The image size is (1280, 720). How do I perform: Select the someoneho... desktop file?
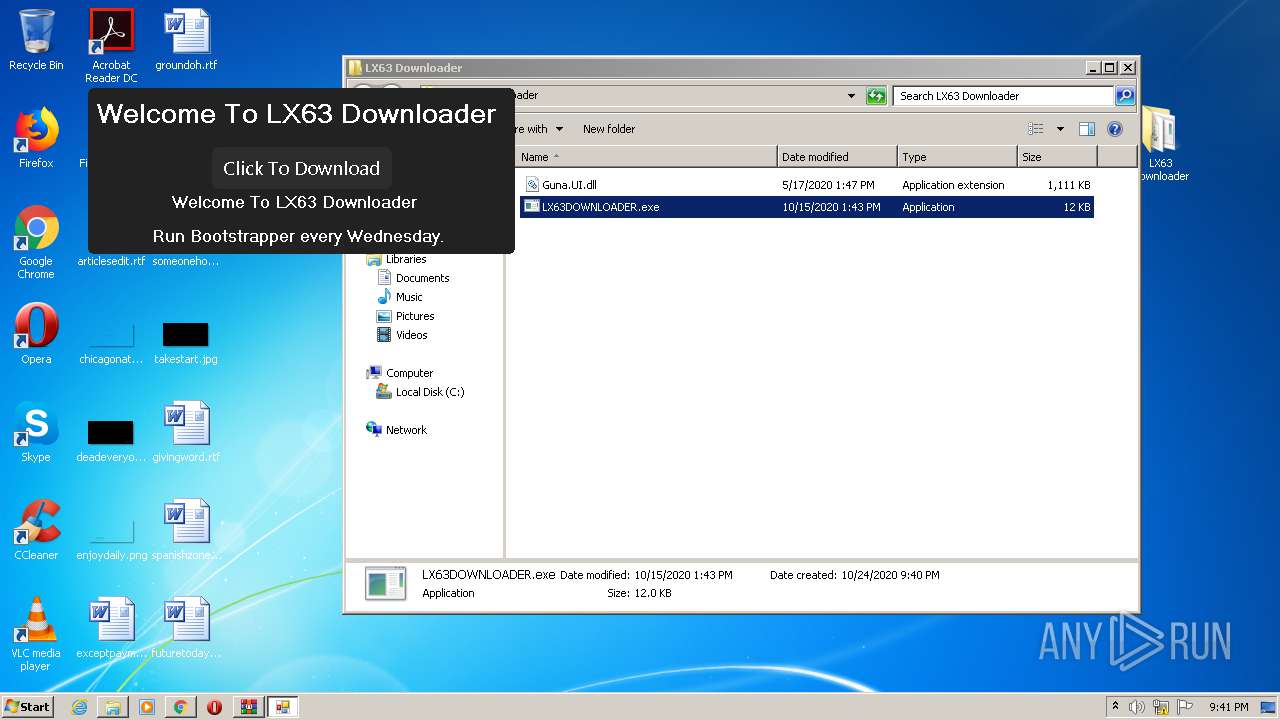pos(186,261)
